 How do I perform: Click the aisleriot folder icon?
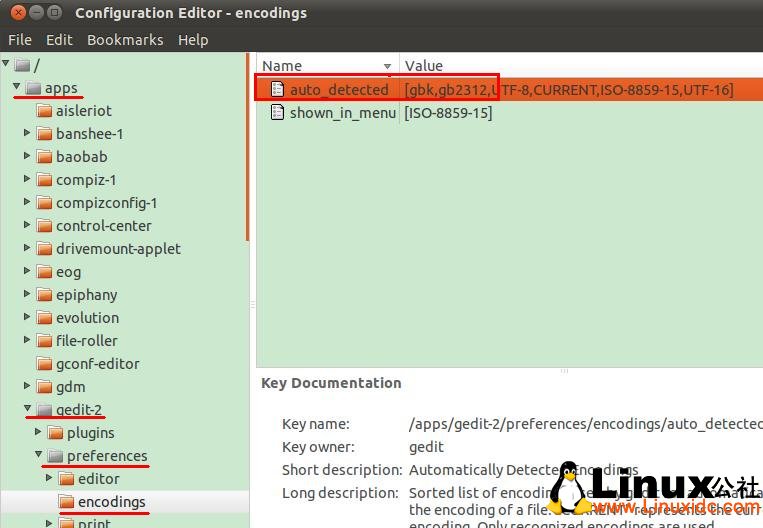pyautogui.click(x=44, y=111)
